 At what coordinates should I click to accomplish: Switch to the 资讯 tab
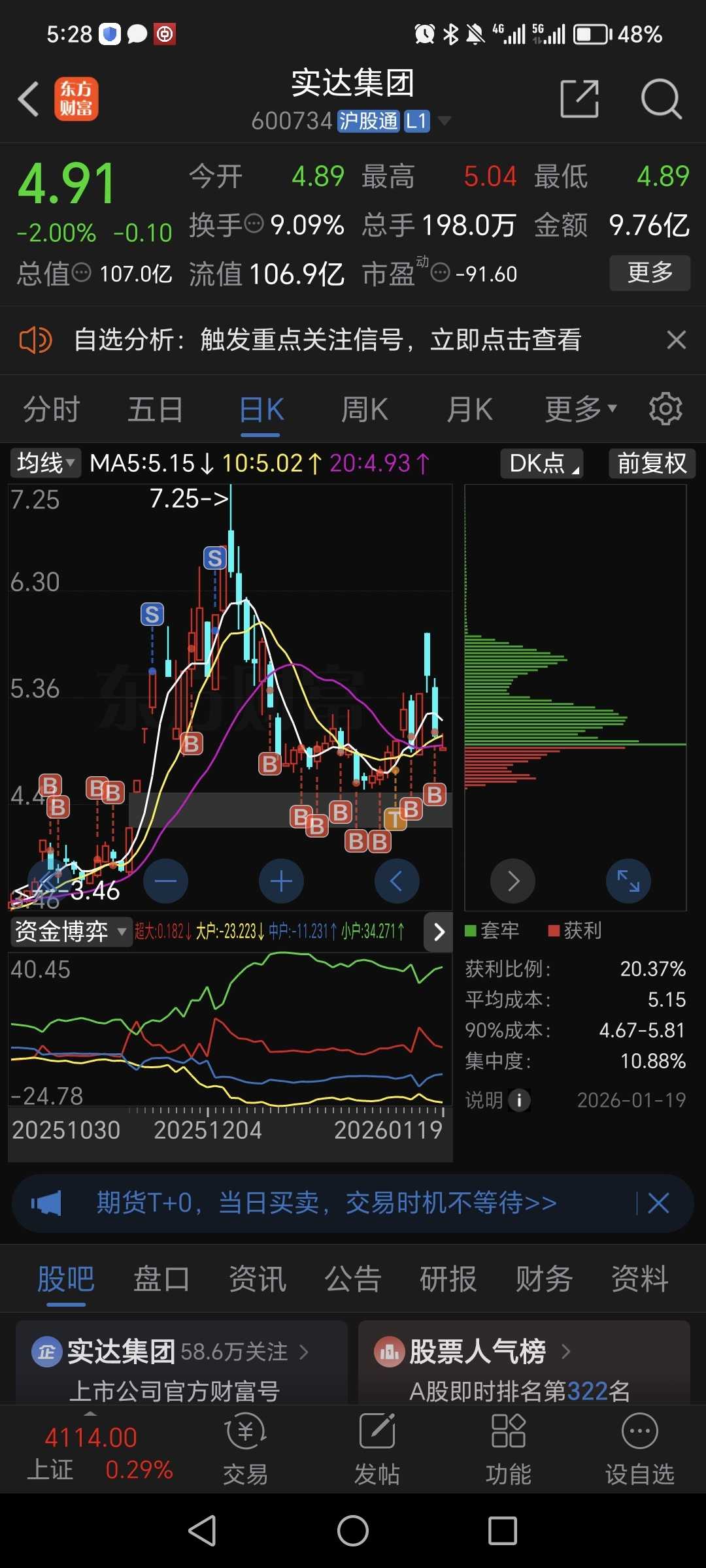pos(258,1279)
